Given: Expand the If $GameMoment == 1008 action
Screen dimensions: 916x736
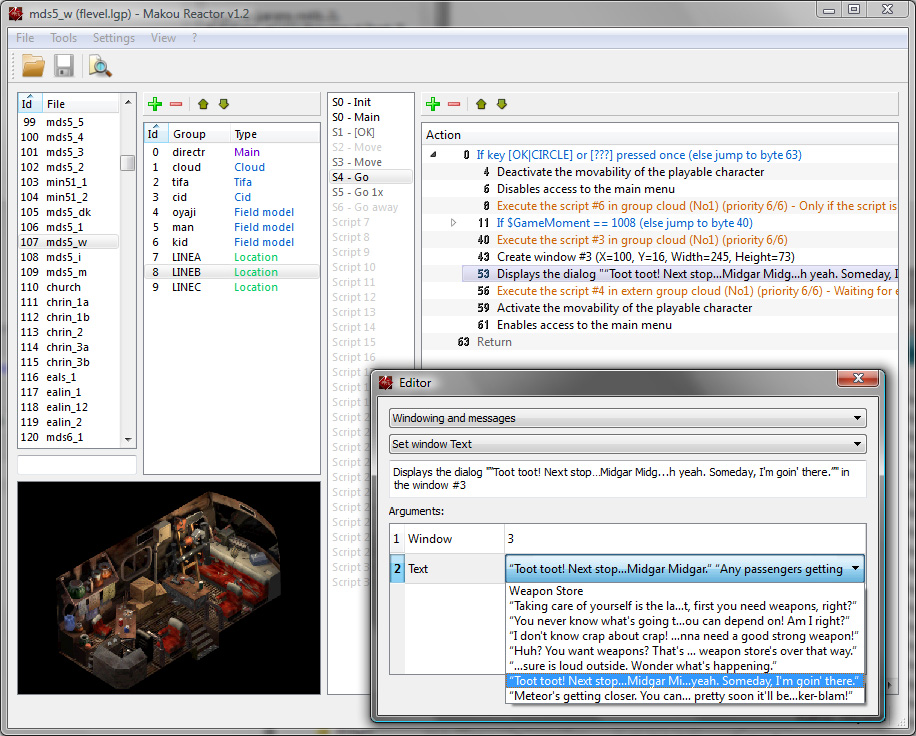Looking at the screenshot, I should (453, 223).
